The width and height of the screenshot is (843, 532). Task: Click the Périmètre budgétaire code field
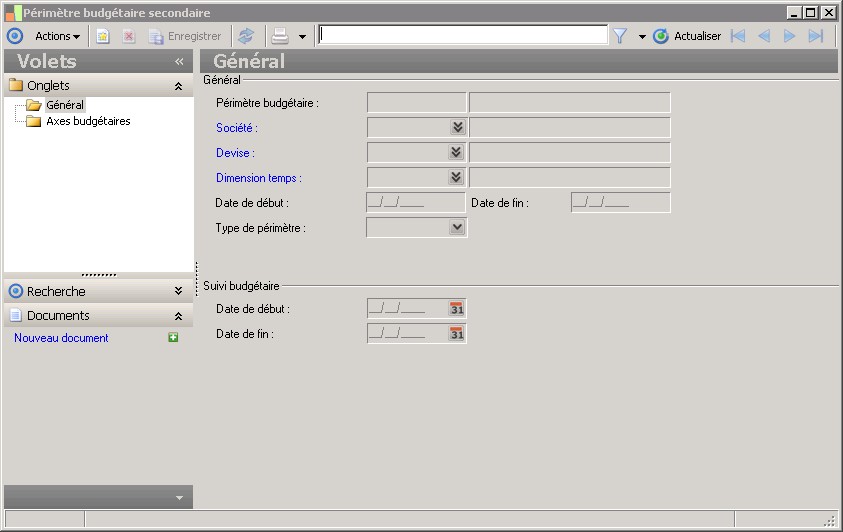point(417,103)
